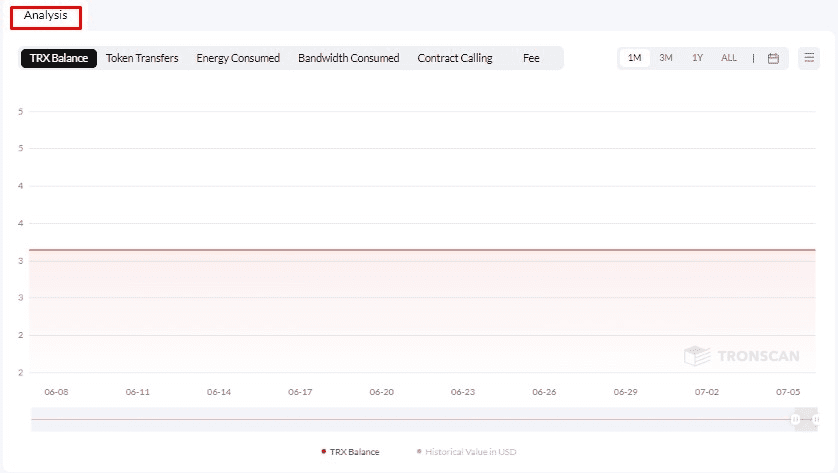Screen dimensions: 838x473
Task: Click the left range slider handle
Action: point(796,419)
